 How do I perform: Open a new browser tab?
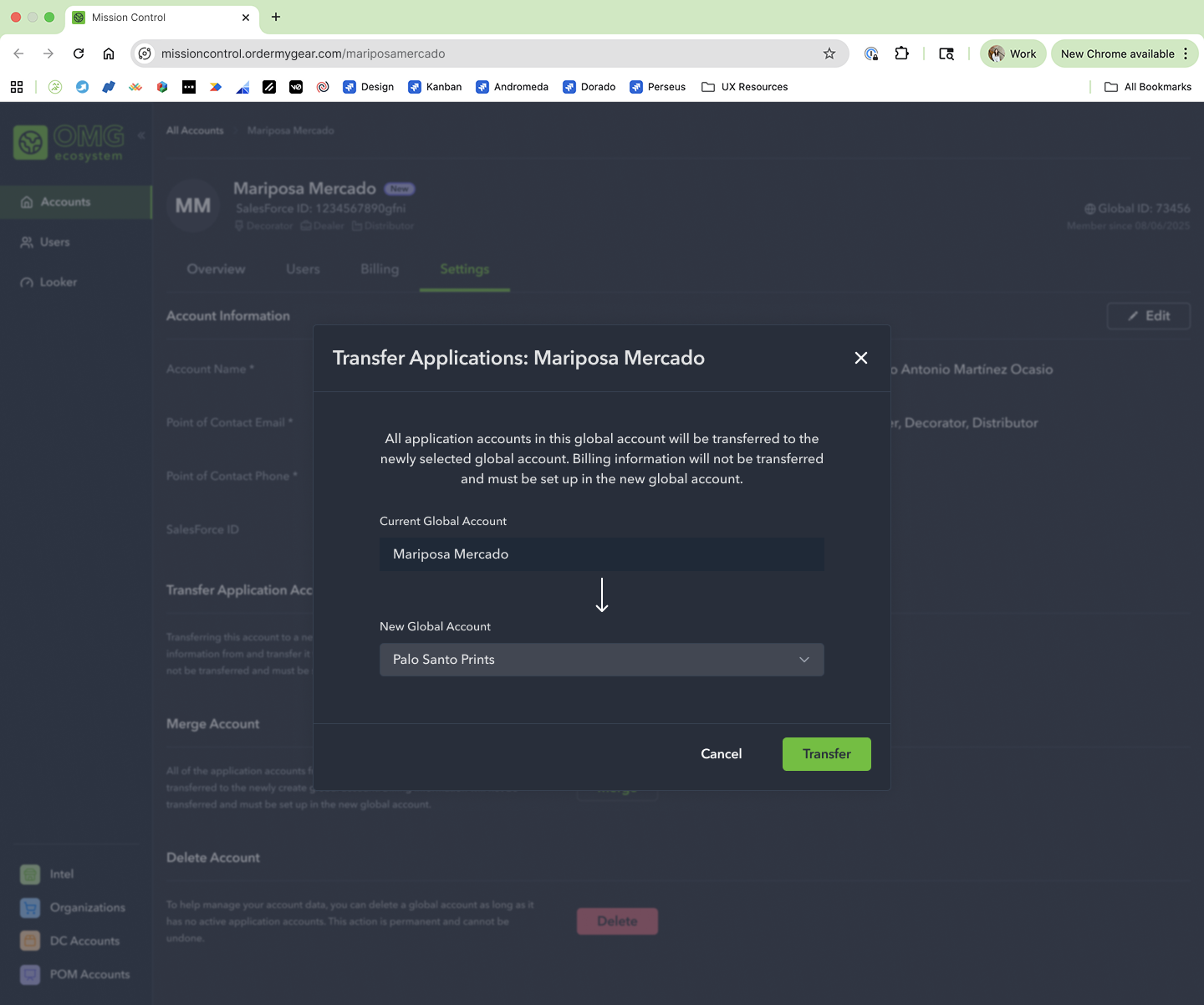pos(276,17)
